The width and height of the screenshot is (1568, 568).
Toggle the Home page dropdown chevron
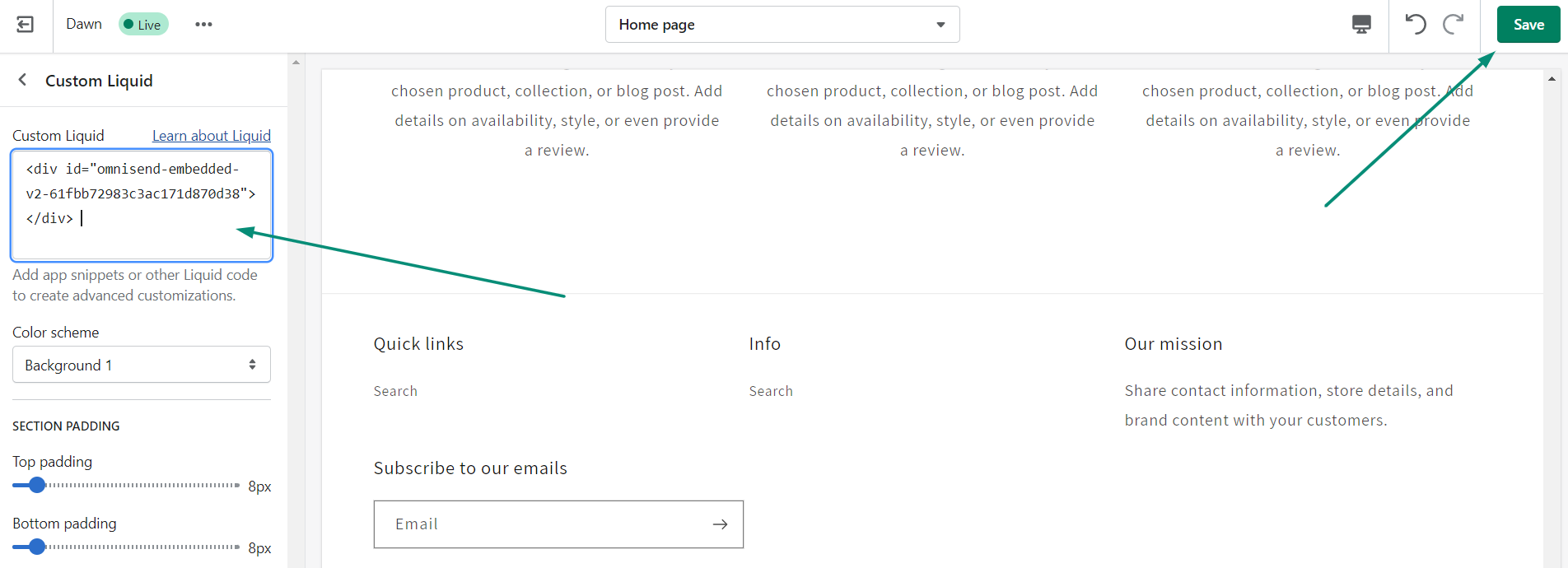coord(940,24)
